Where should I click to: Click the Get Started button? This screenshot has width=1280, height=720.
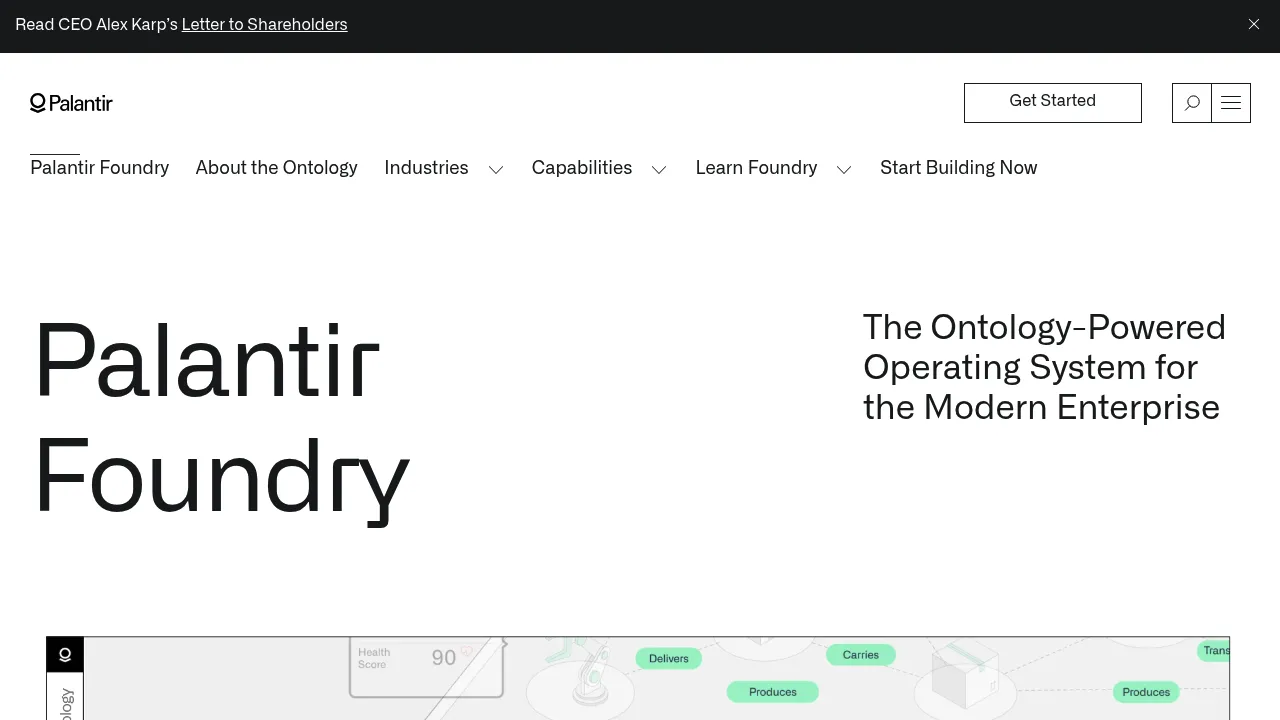[1053, 103]
